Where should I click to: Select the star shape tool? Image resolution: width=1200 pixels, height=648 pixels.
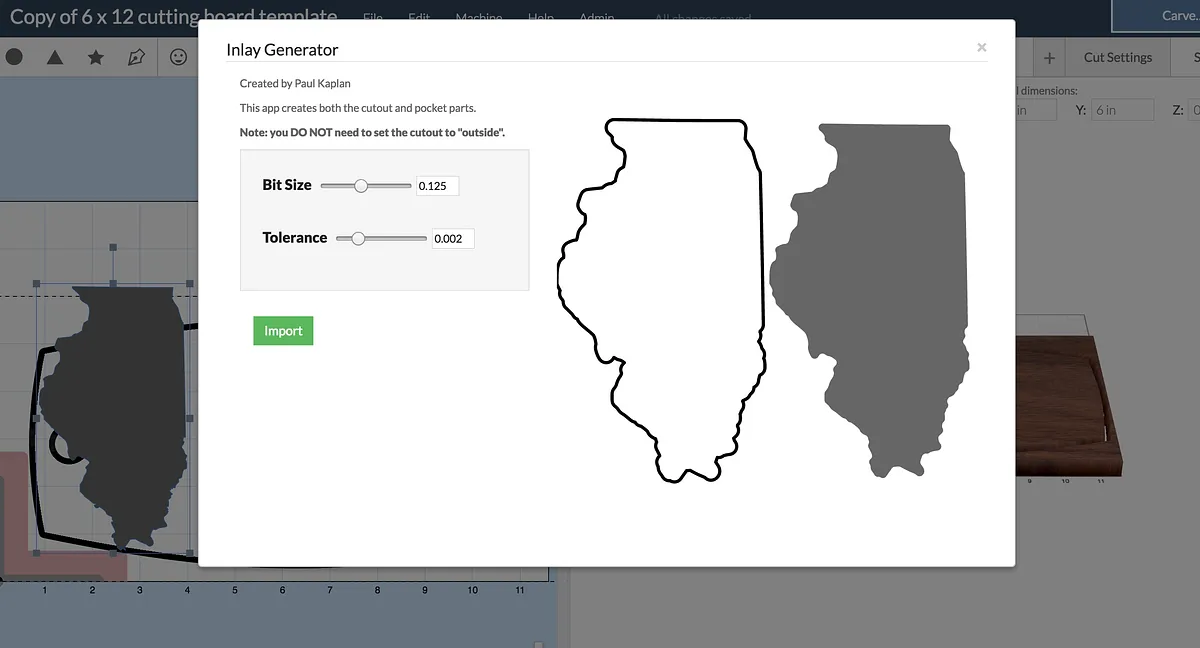[96, 58]
